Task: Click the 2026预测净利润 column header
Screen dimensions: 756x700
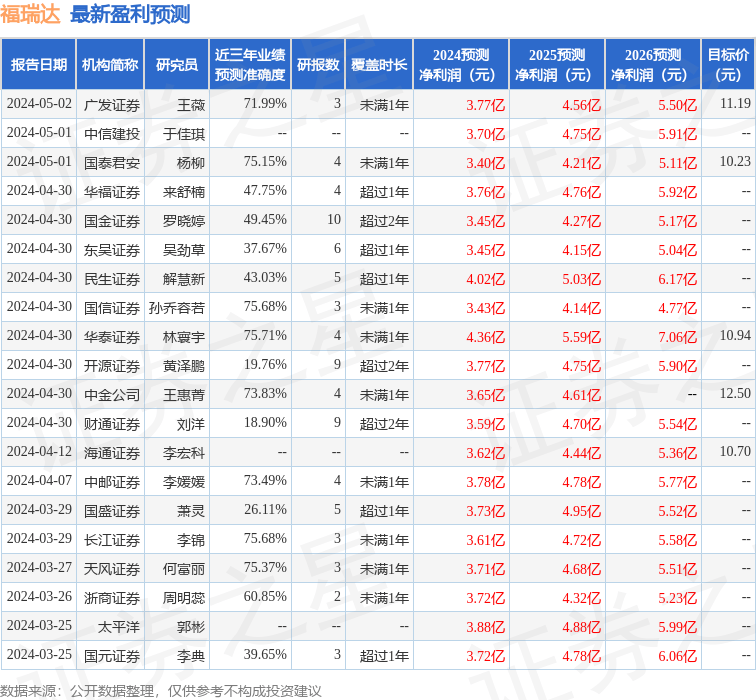Action: (x=652, y=65)
